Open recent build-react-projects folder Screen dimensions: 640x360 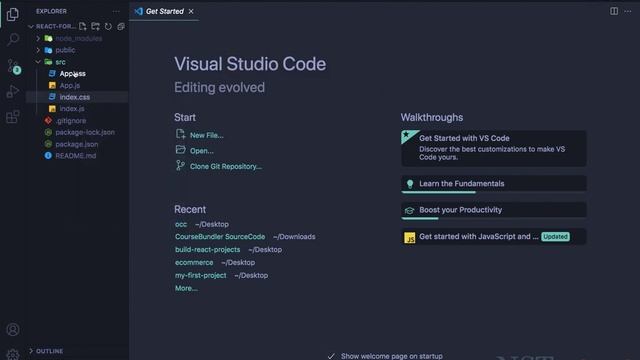(x=207, y=249)
